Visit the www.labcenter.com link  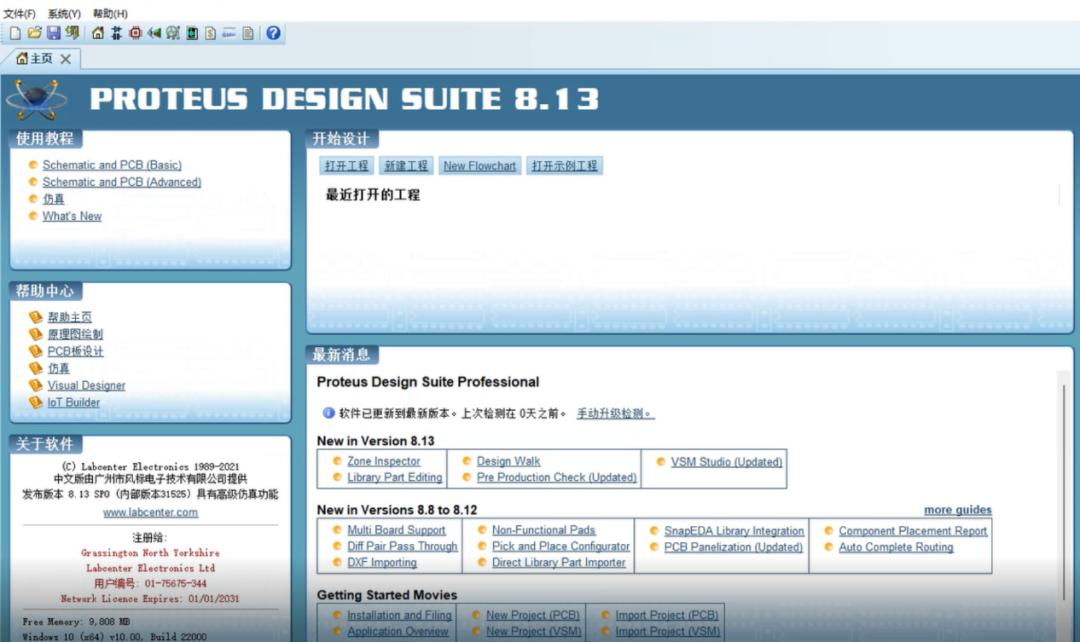tap(150, 512)
